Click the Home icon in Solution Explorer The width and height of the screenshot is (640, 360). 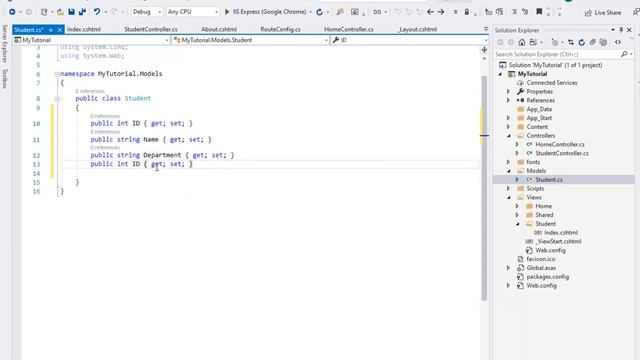tap(522, 42)
